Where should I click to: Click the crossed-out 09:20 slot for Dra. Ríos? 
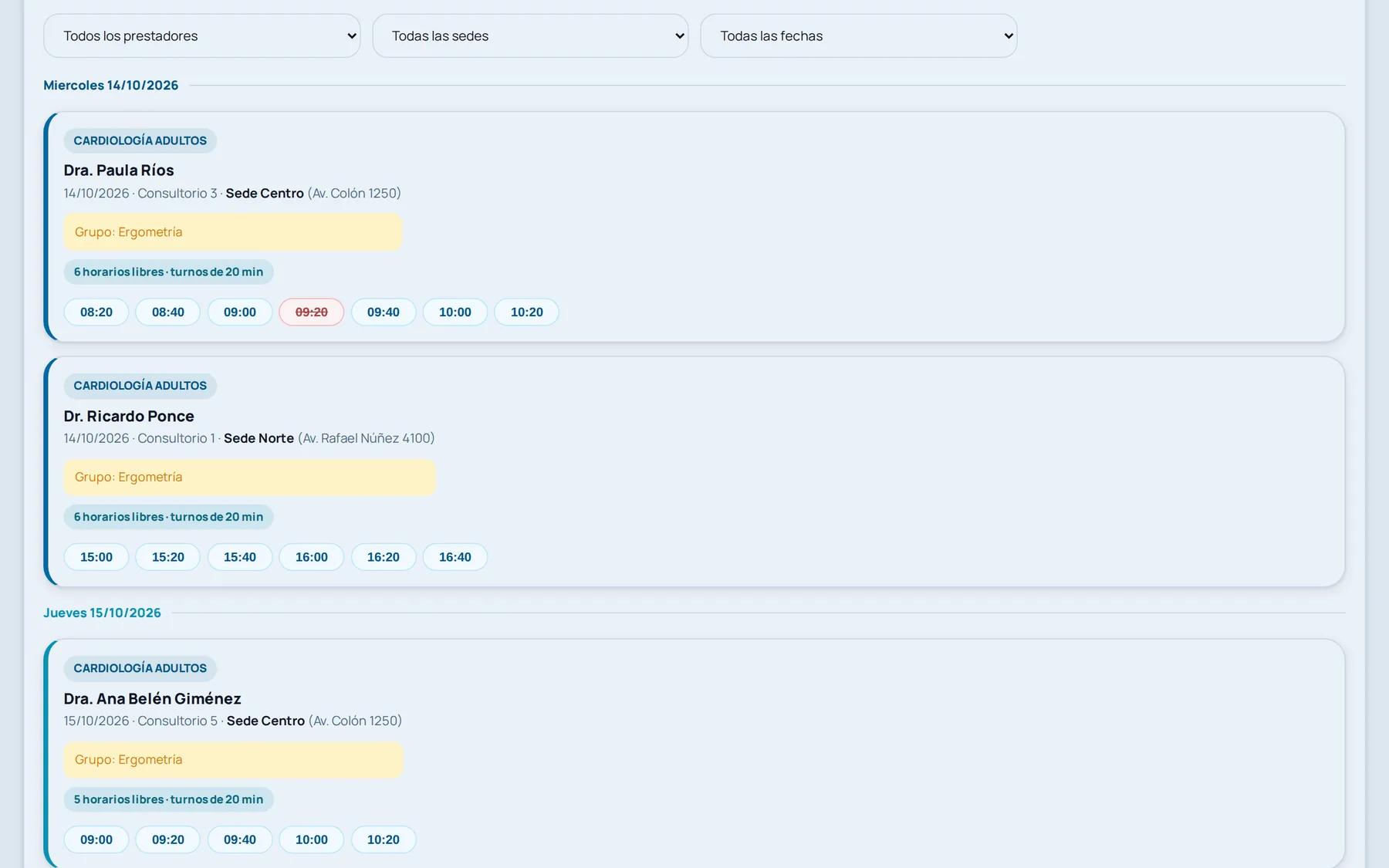(x=312, y=312)
